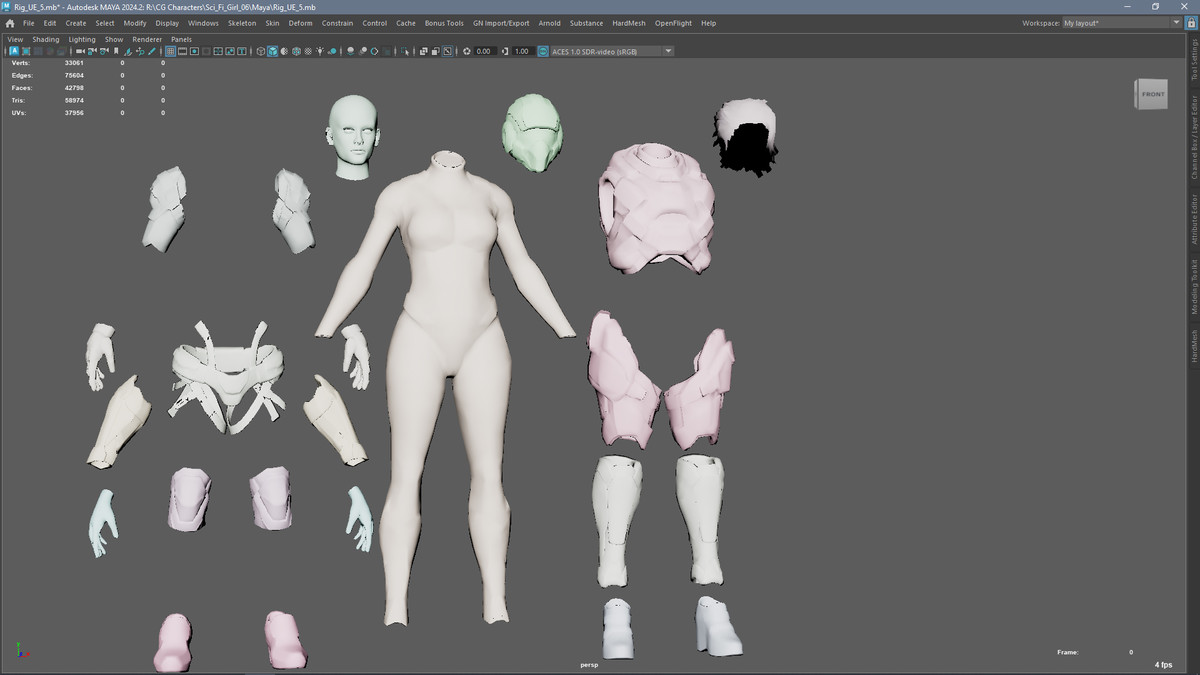This screenshot has height=675, width=1200.
Task: Open the Attribute Editor side tab
Action: point(1193,219)
